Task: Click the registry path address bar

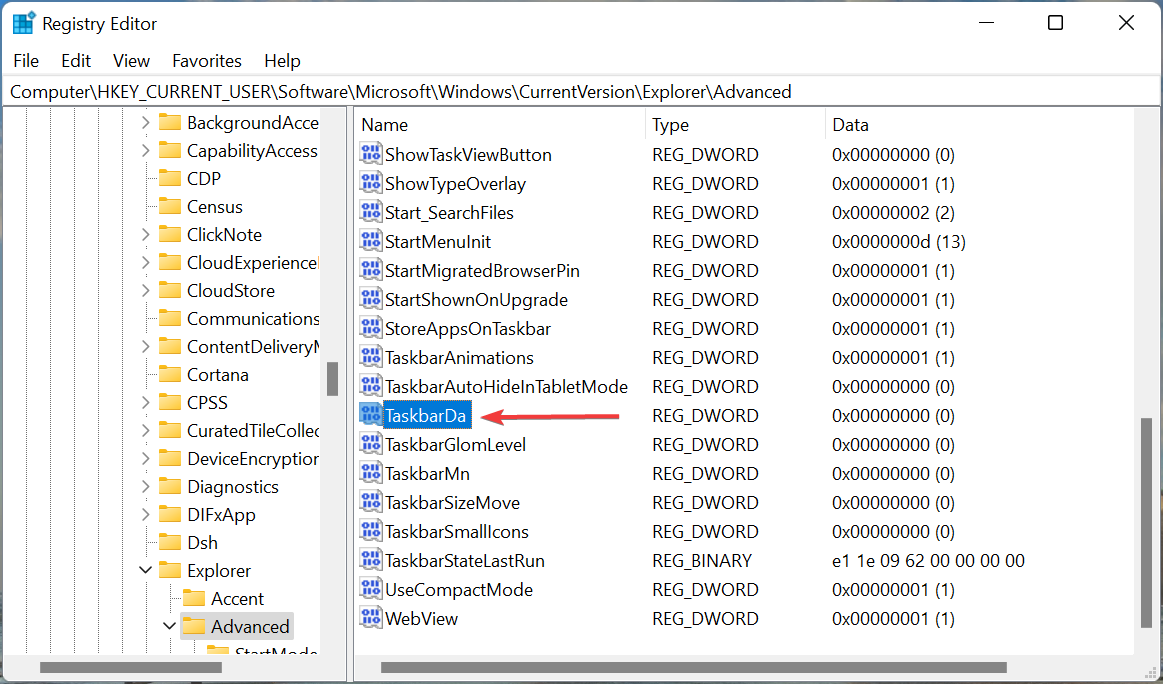Action: point(582,92)
